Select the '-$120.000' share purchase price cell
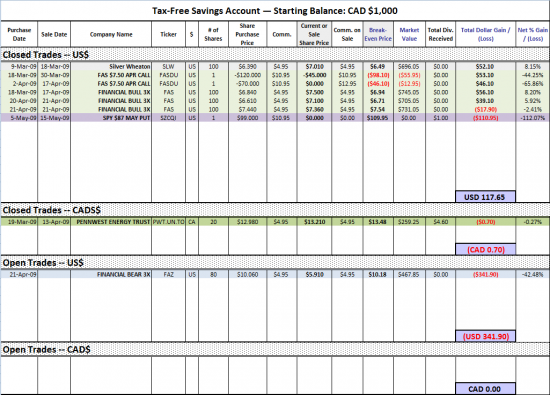Viewport: 550px width, 395px height. [247, 75]
